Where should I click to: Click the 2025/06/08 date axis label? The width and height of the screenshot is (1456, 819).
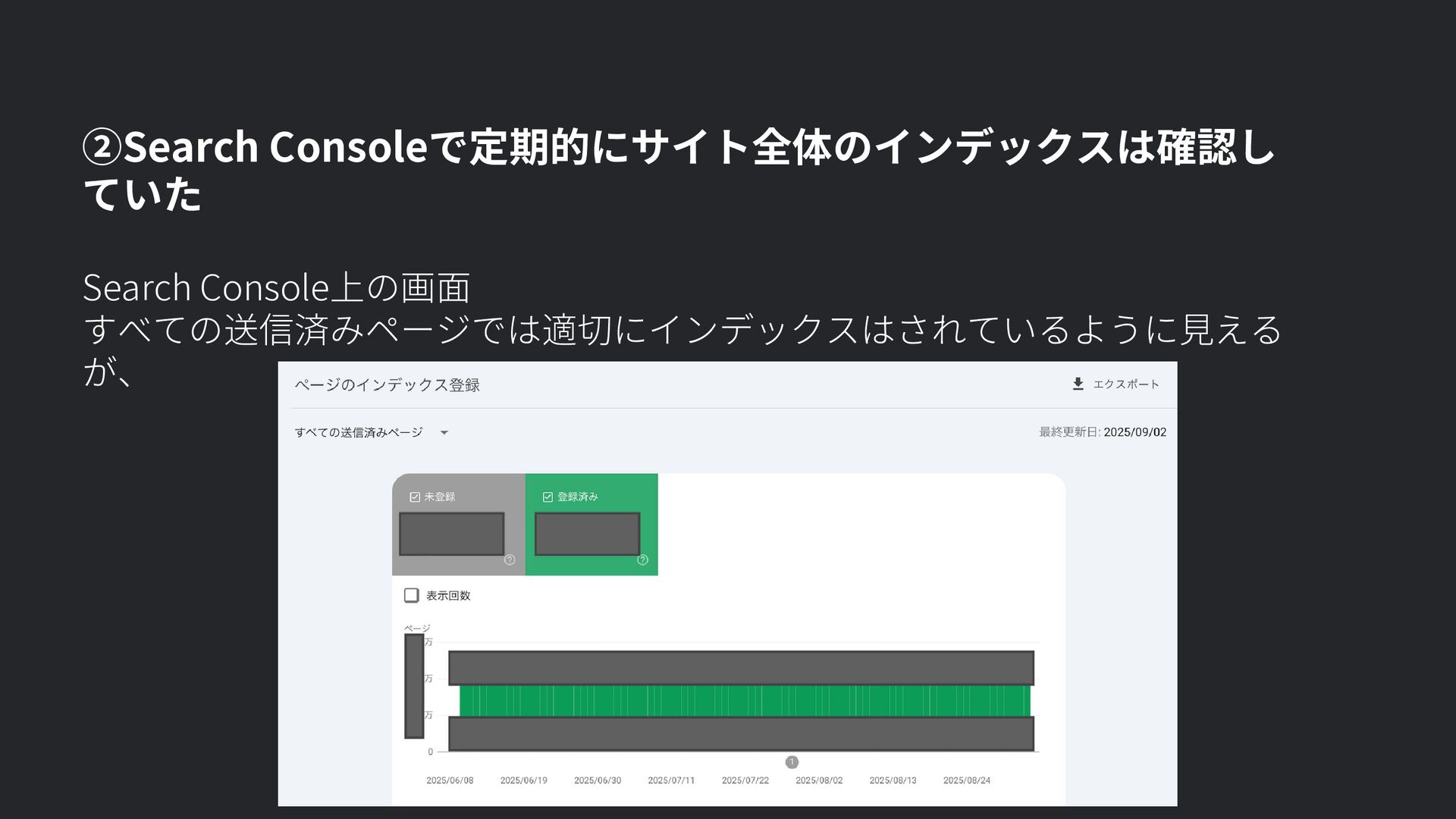[450, 780]
